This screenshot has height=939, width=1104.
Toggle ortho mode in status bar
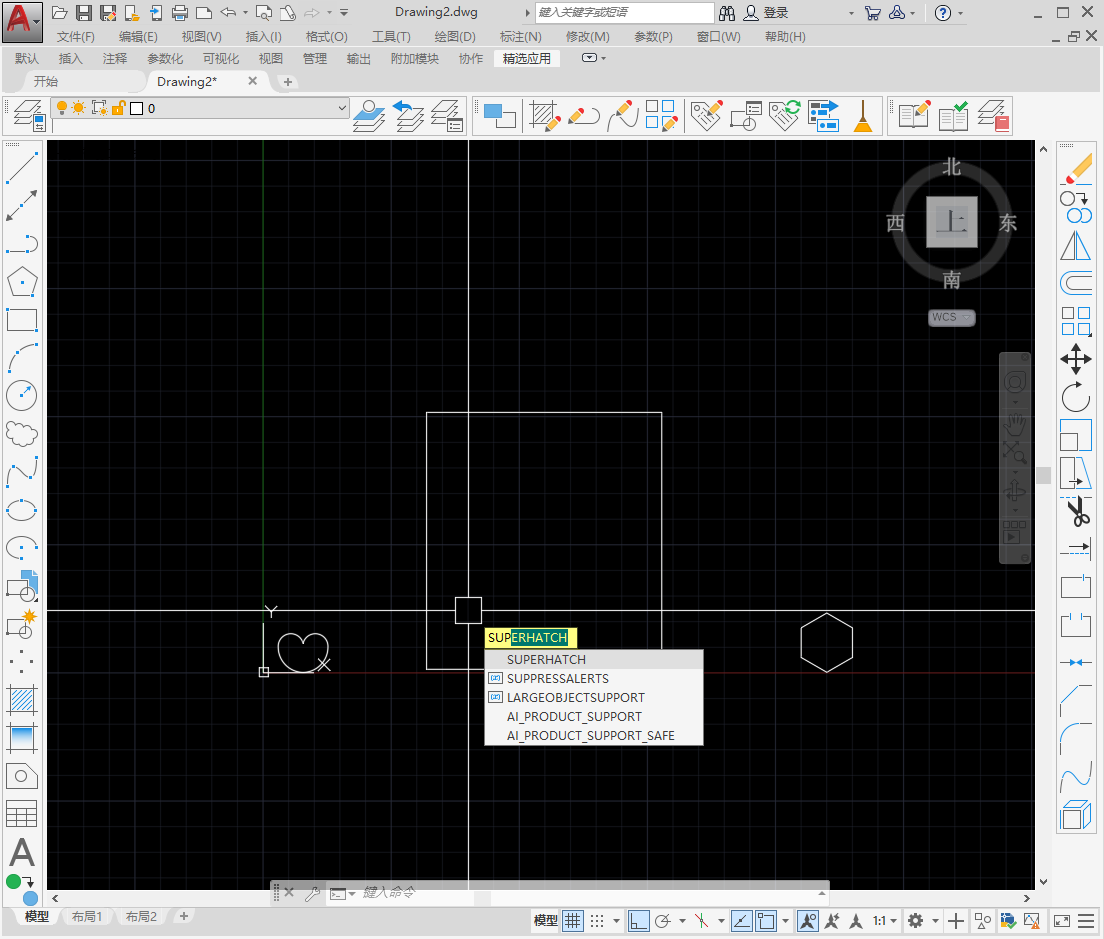[639, 921]
